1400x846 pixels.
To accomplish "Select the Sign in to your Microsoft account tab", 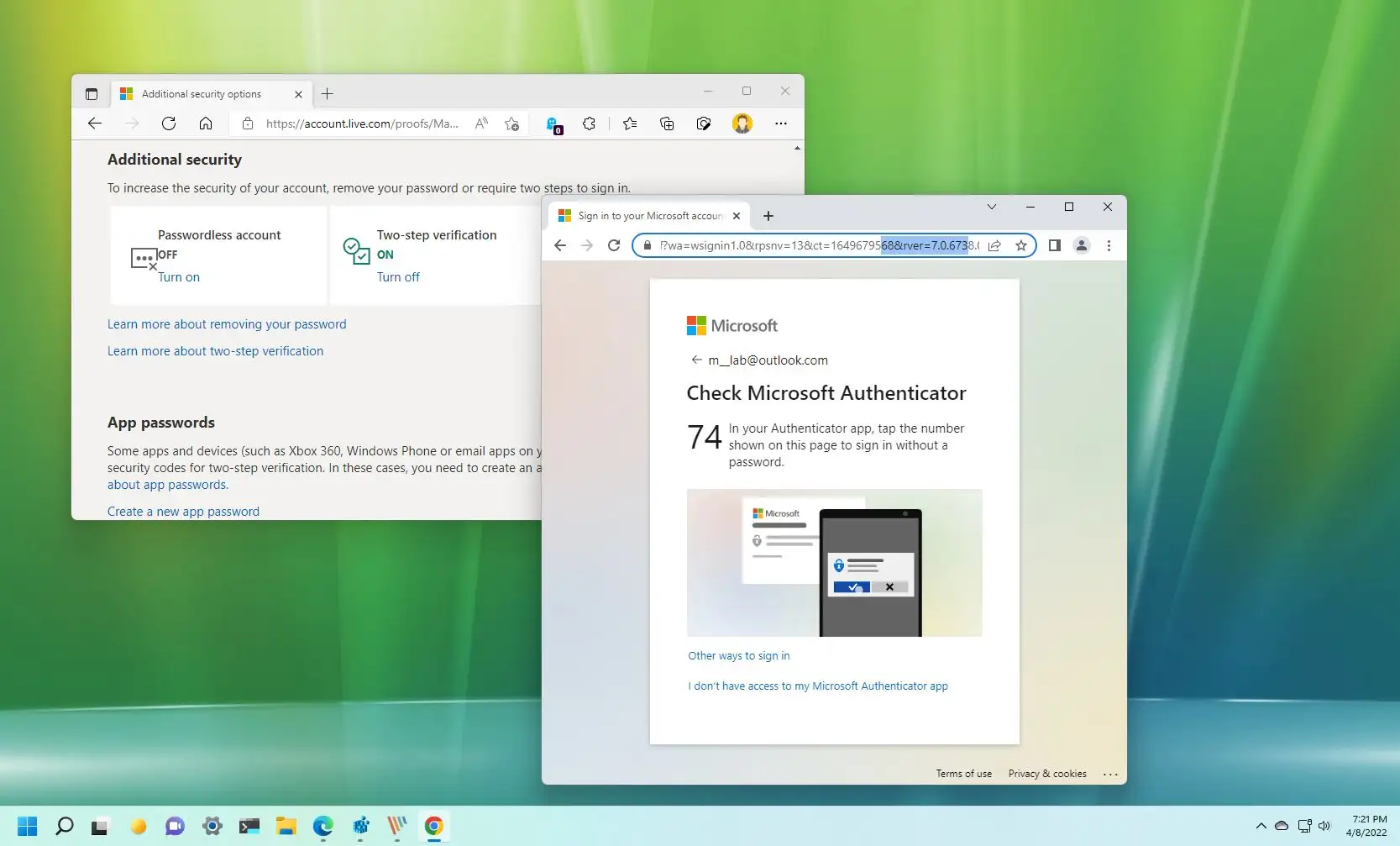I will [647, 215].
